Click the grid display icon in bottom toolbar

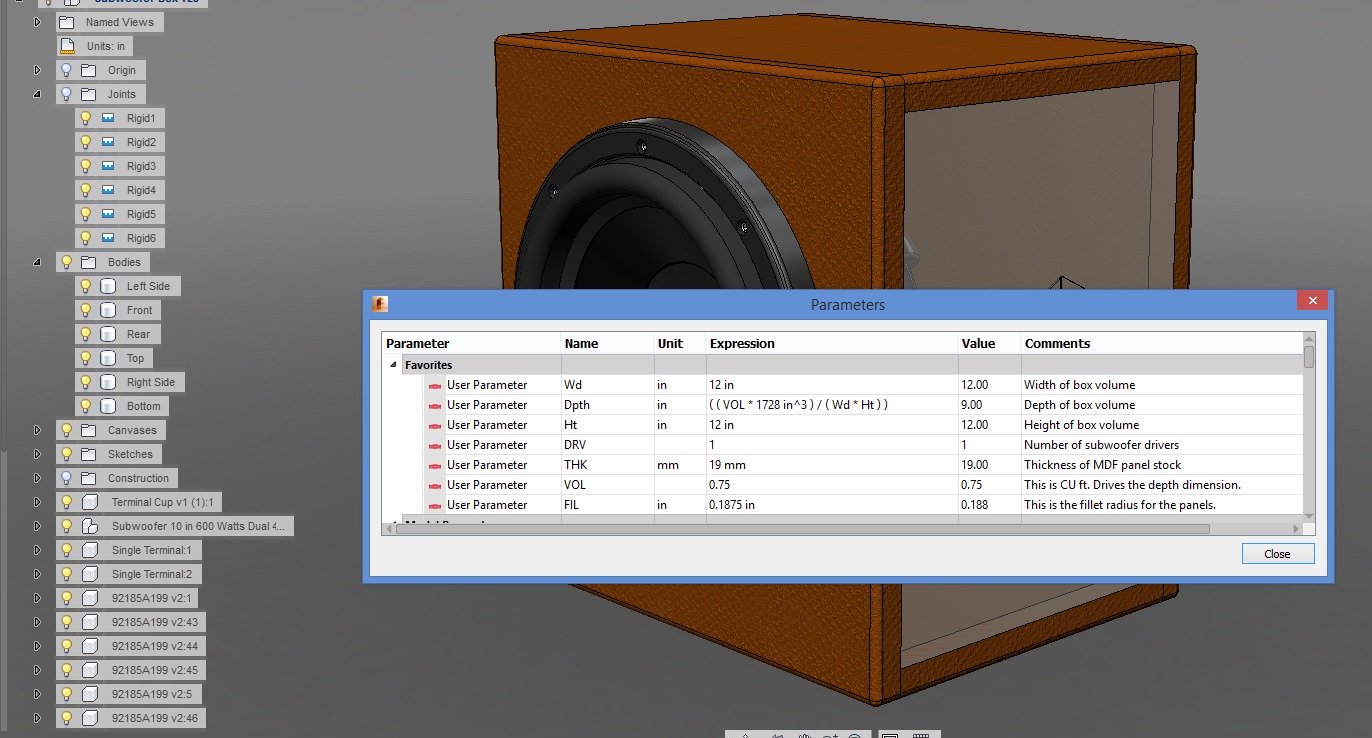coord(921,735)
